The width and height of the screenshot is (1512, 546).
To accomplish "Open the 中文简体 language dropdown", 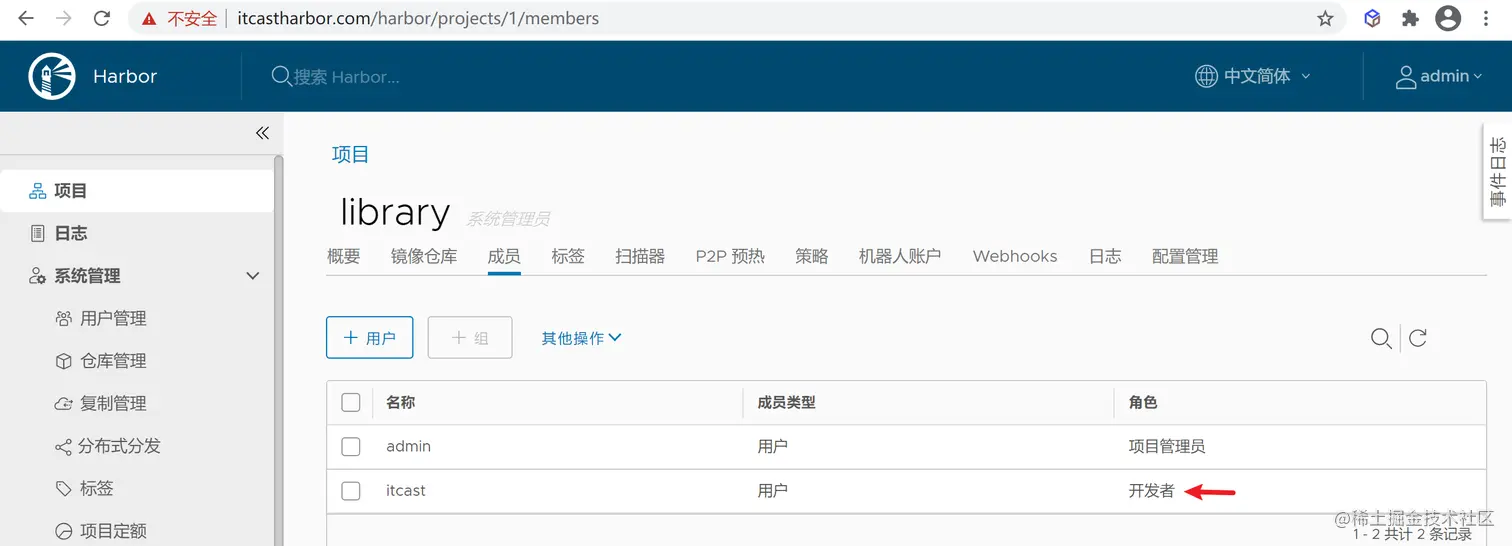I will pyautogui.click(x=1253, y=76).
